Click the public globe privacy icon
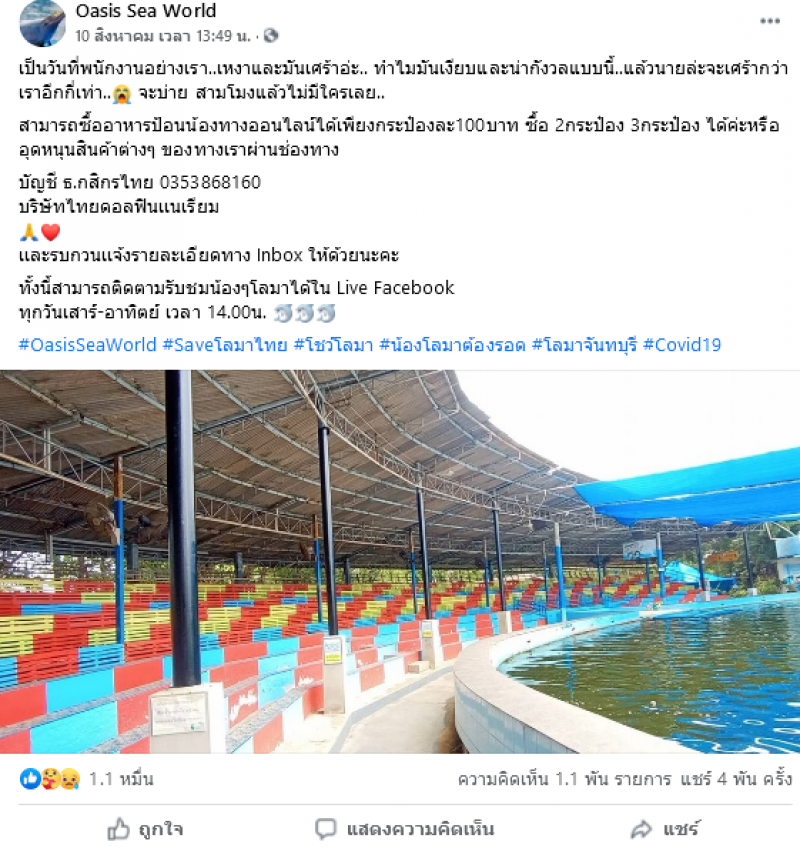 [271, 36]
